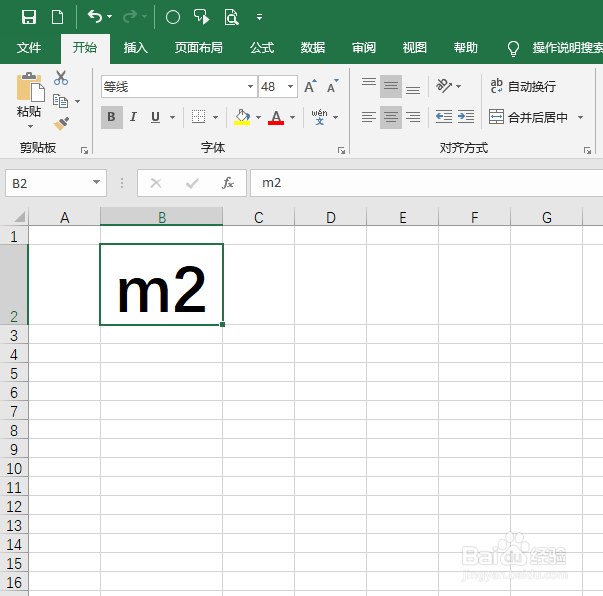This screenshot has height=596, width=603.
Task: Toggle Italic formatting
Action: 133,117
